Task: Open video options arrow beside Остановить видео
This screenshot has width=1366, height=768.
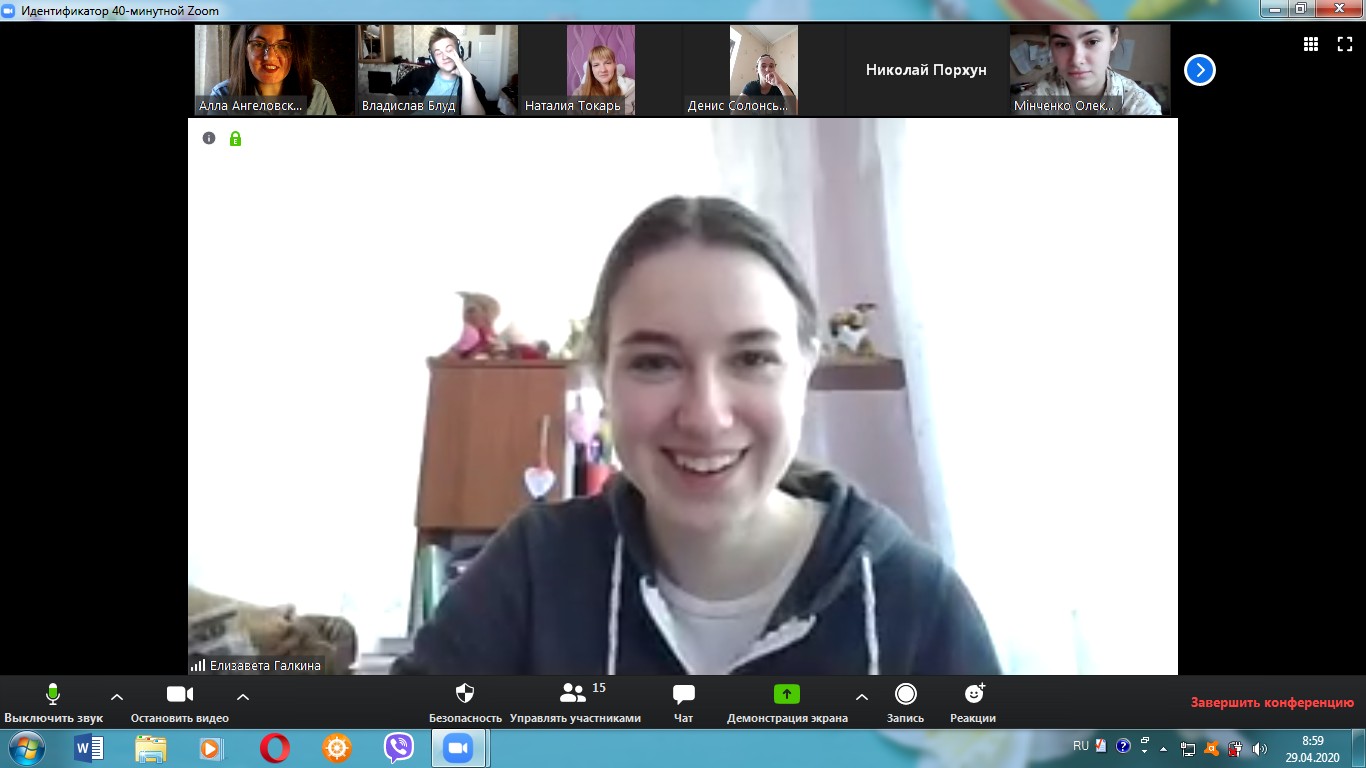Action: [243, 696]
